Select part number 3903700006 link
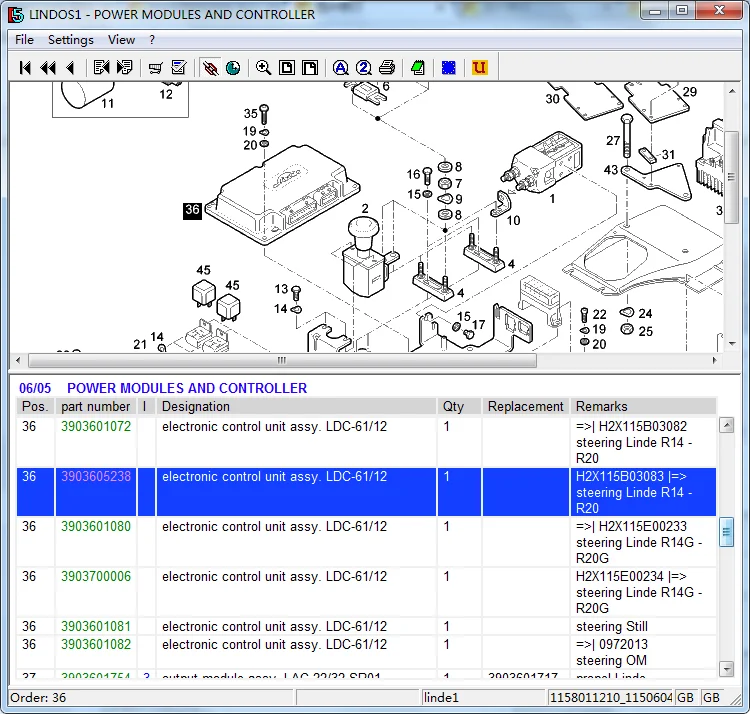Image resolution: width=750 pixels, height=714 pixels. [x=96, y=576]
